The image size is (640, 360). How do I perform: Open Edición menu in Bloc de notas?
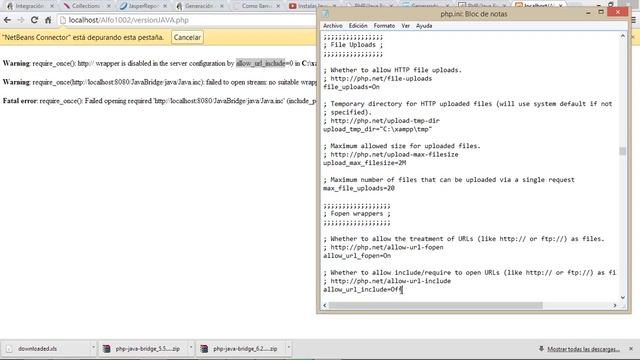(358, 26)
